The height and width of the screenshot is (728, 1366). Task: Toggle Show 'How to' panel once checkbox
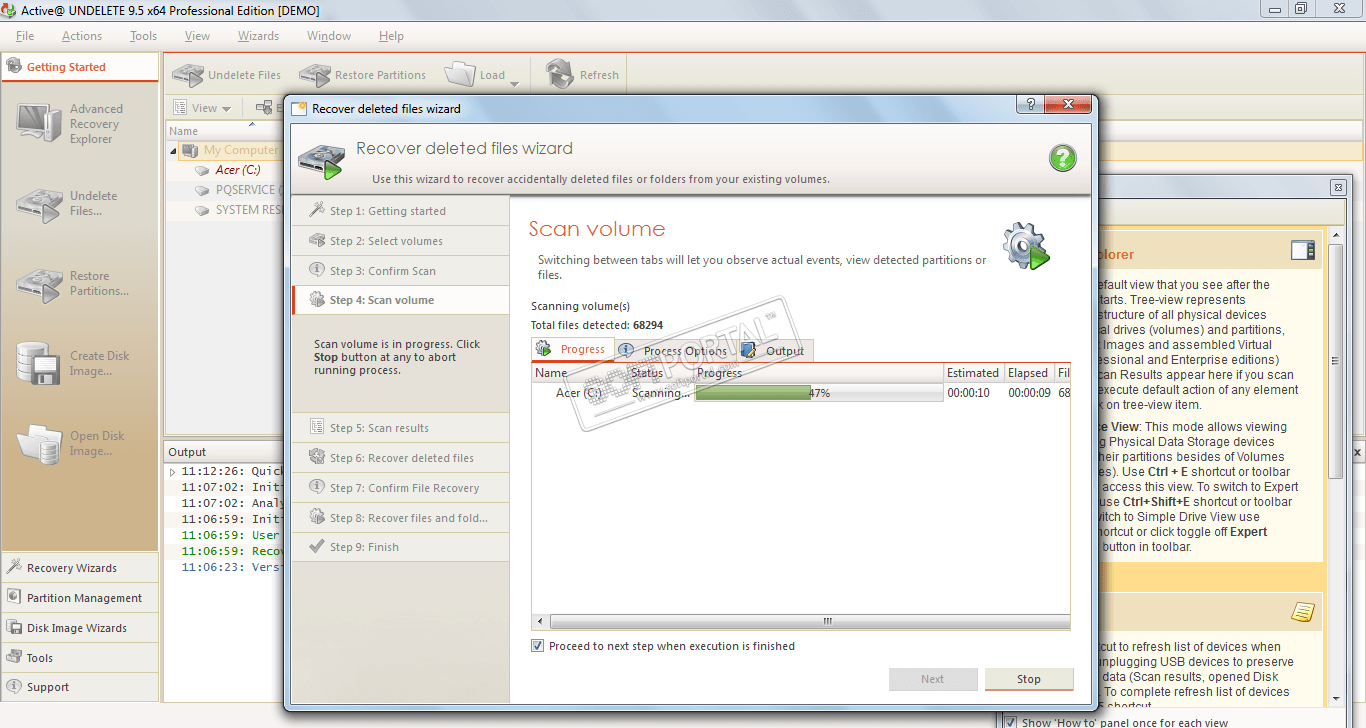tap(1011, 722)
